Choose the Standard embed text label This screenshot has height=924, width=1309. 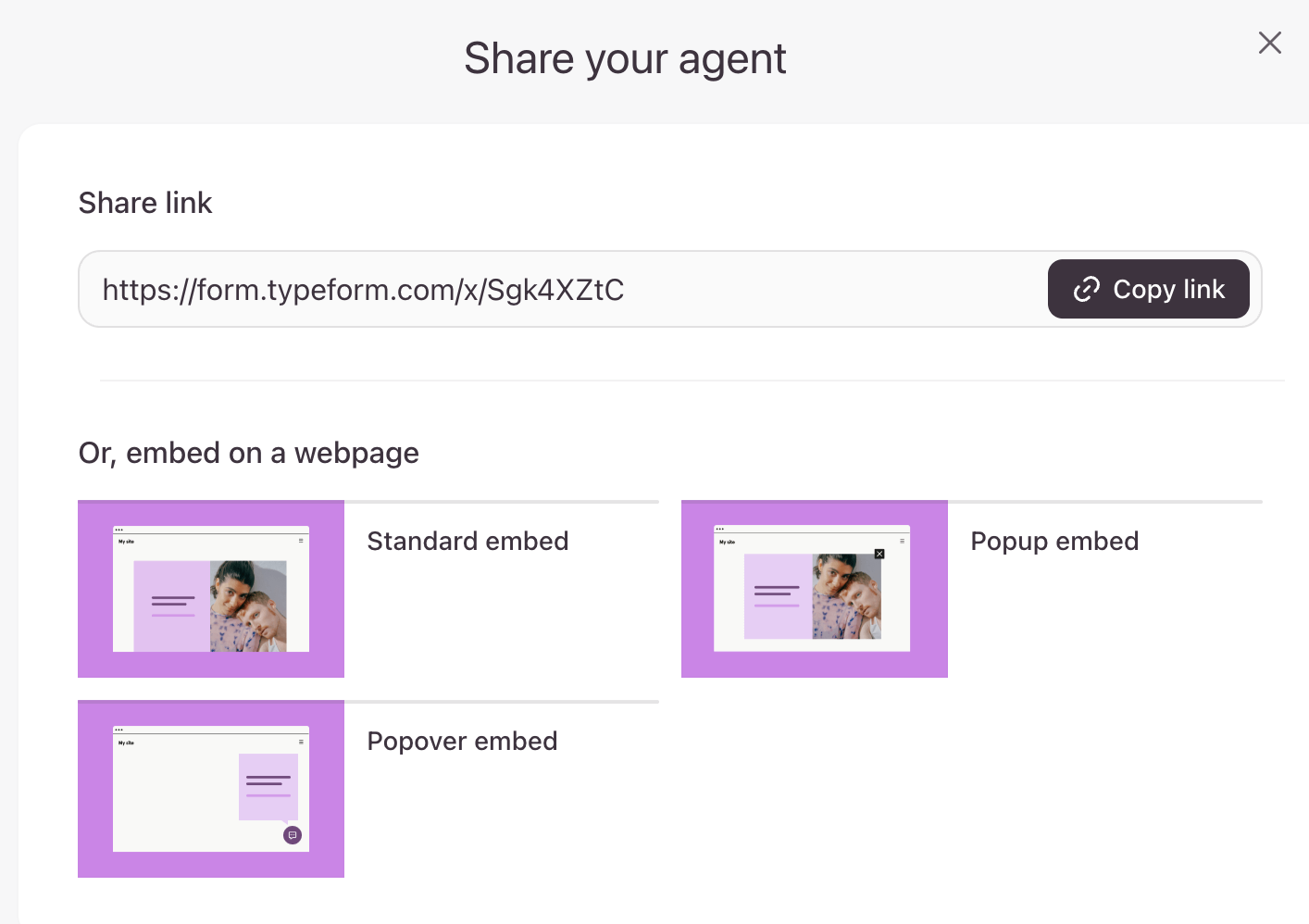click(x=467, y=542)
